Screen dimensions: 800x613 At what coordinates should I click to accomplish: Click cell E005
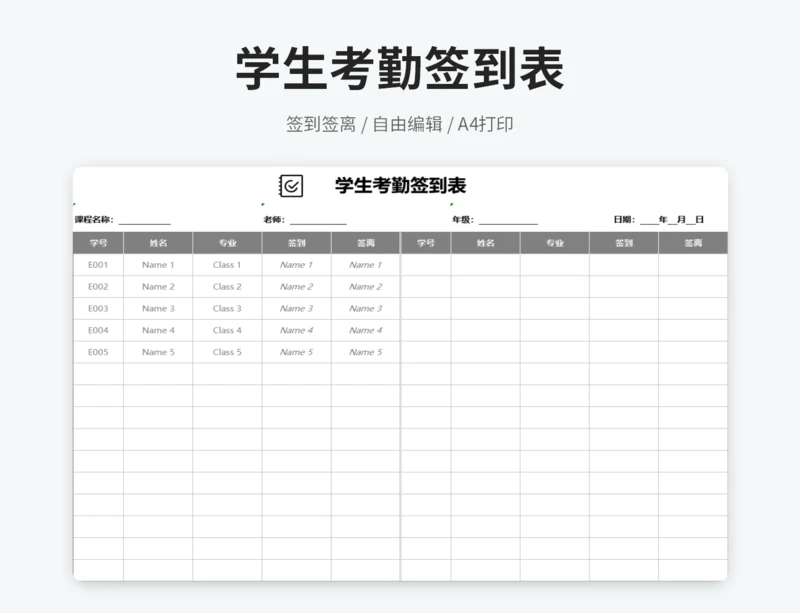(98, 352)
